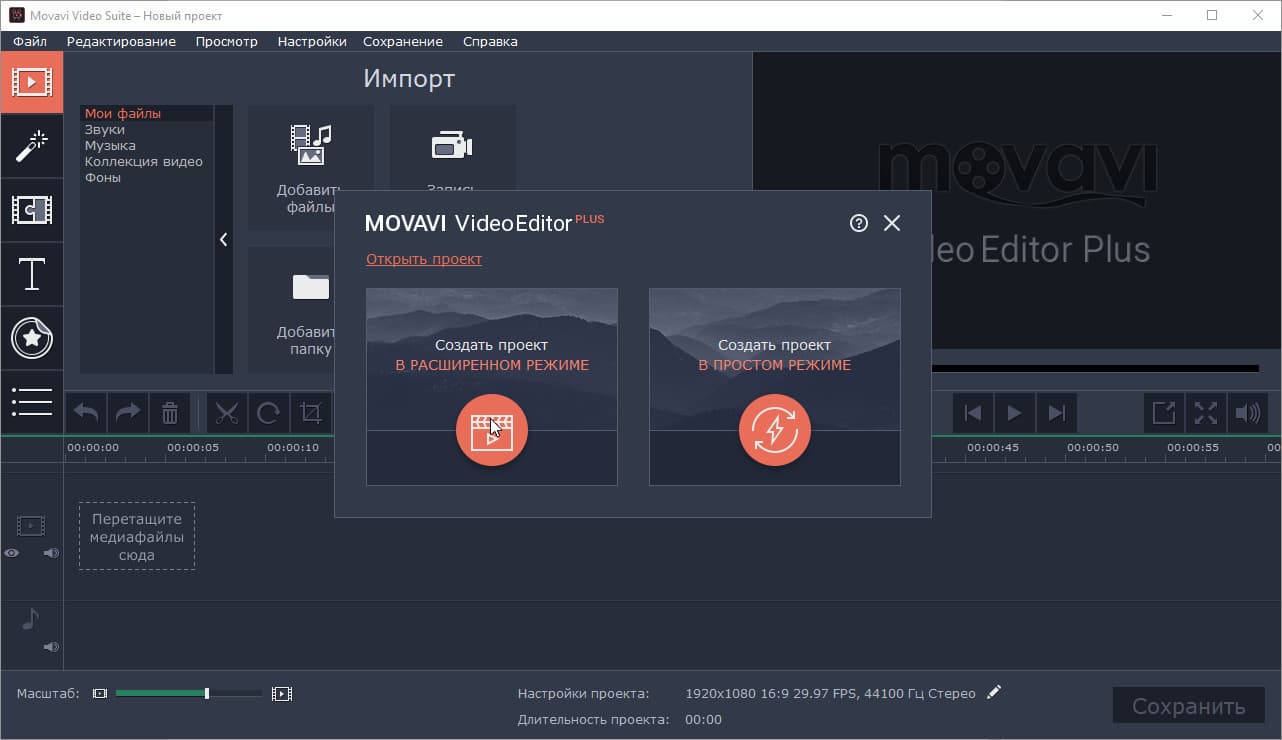Choose the В ПРОСТОМ РЕЖИМЕ project card
1282x740 pixels.
(x=774, y=387)
